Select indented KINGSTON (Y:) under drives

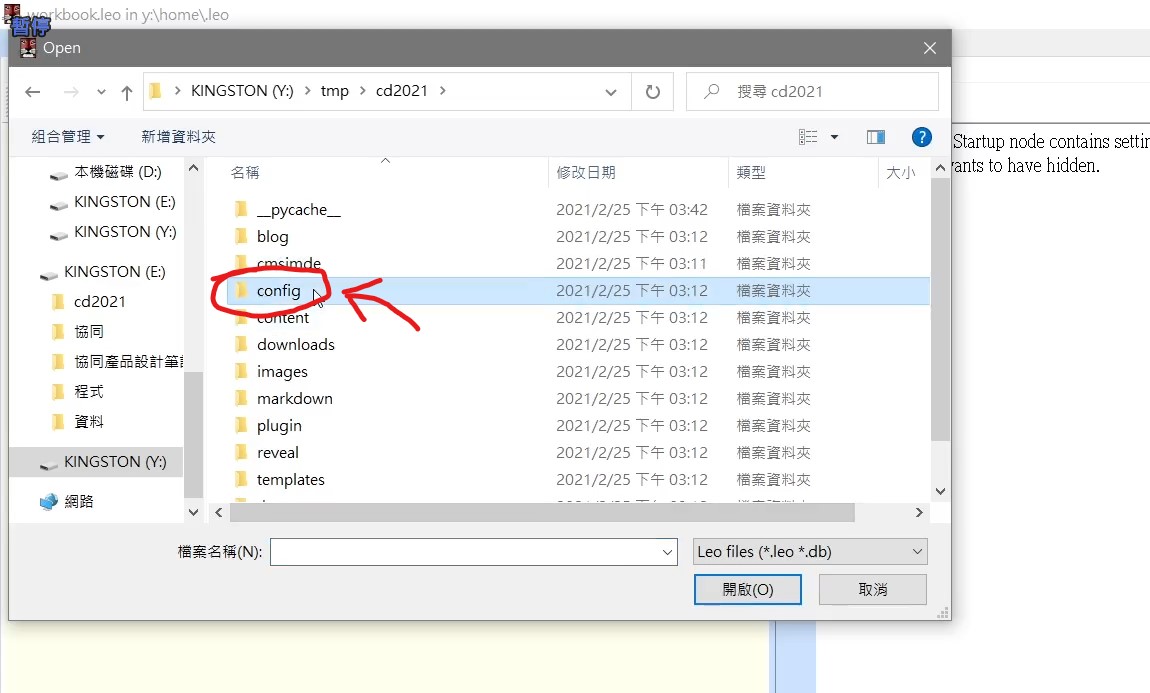[x=125, y=232]
